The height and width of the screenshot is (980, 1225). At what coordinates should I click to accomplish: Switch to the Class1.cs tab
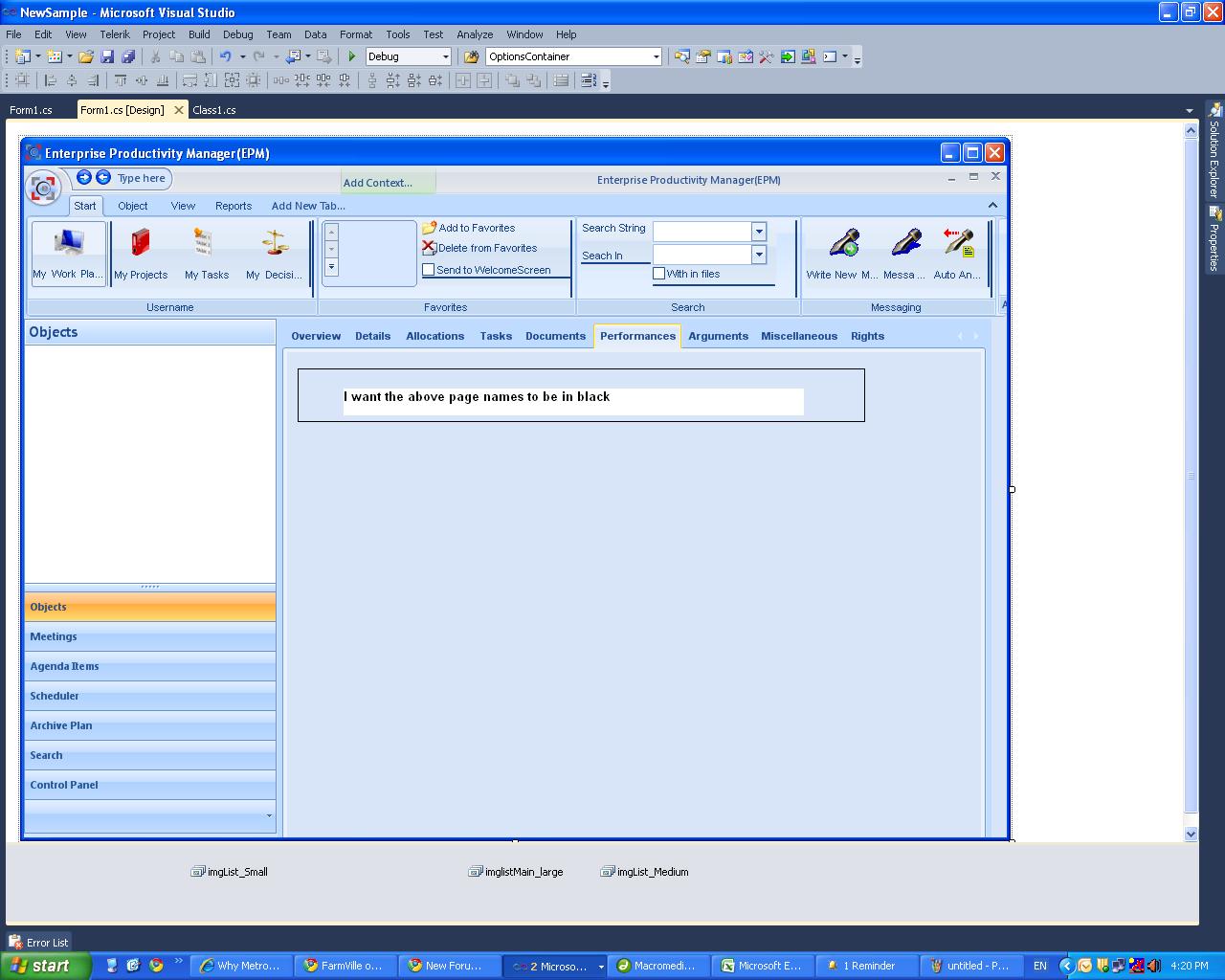[x=214, y=110]
